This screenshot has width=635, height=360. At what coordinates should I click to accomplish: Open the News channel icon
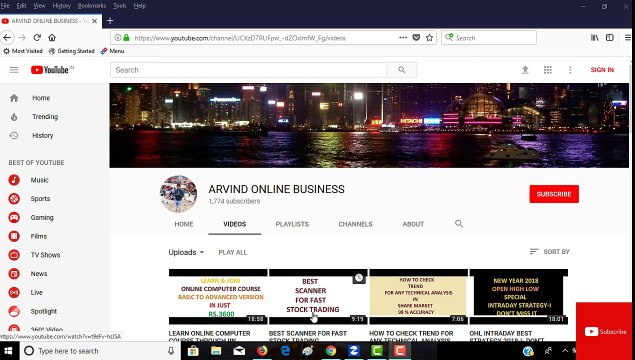pyautogui.click(x=14, y=274)
